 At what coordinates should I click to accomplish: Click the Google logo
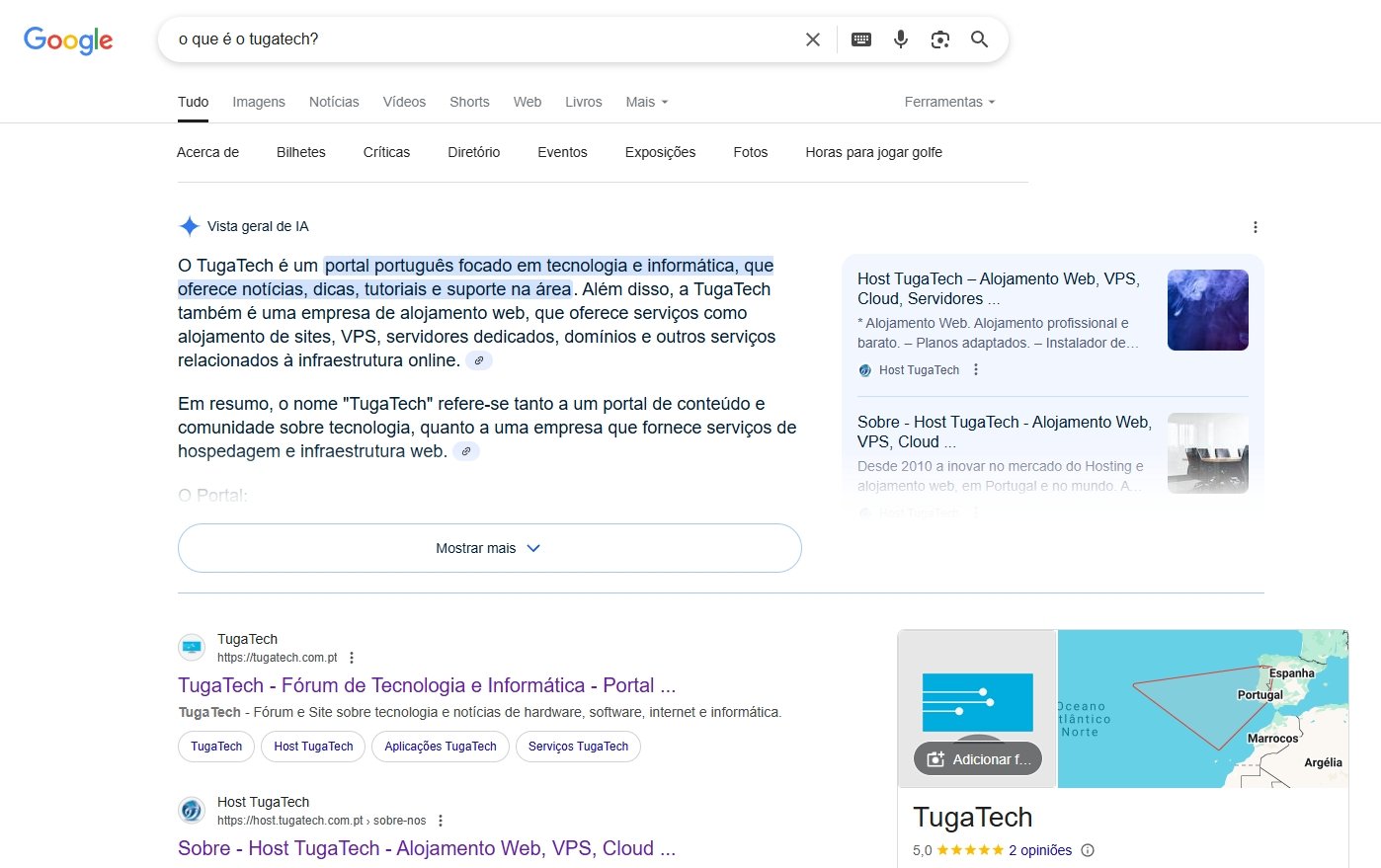(x=68, y=39)
